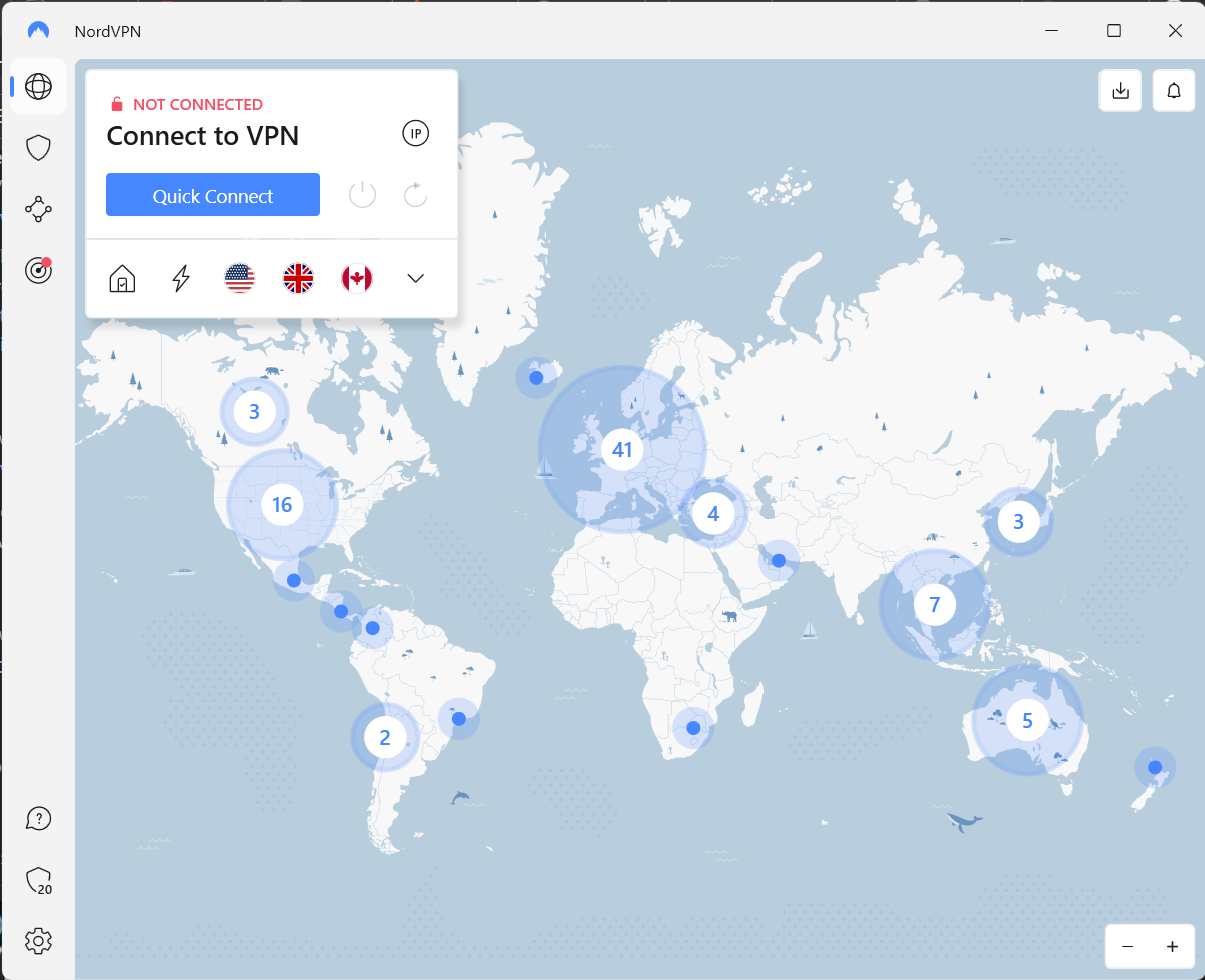Open the Meshnet nodes icon
This screenshot has height=980, width=1205.
coord(38,209)
